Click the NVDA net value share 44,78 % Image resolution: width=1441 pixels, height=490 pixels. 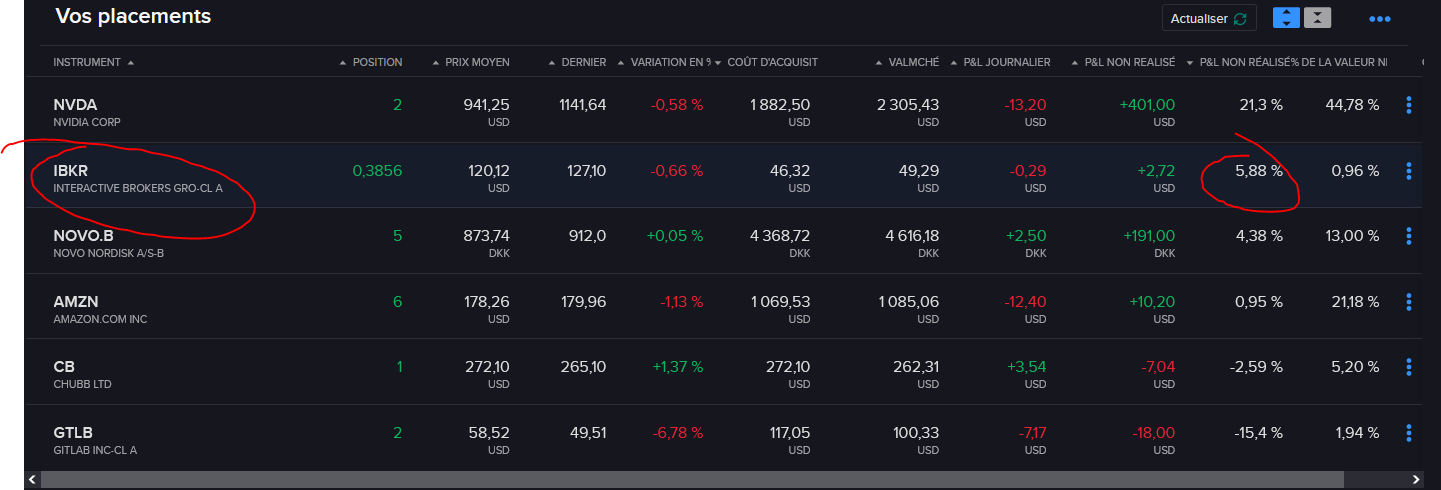pyautogui.click(x=1352, y=105)
